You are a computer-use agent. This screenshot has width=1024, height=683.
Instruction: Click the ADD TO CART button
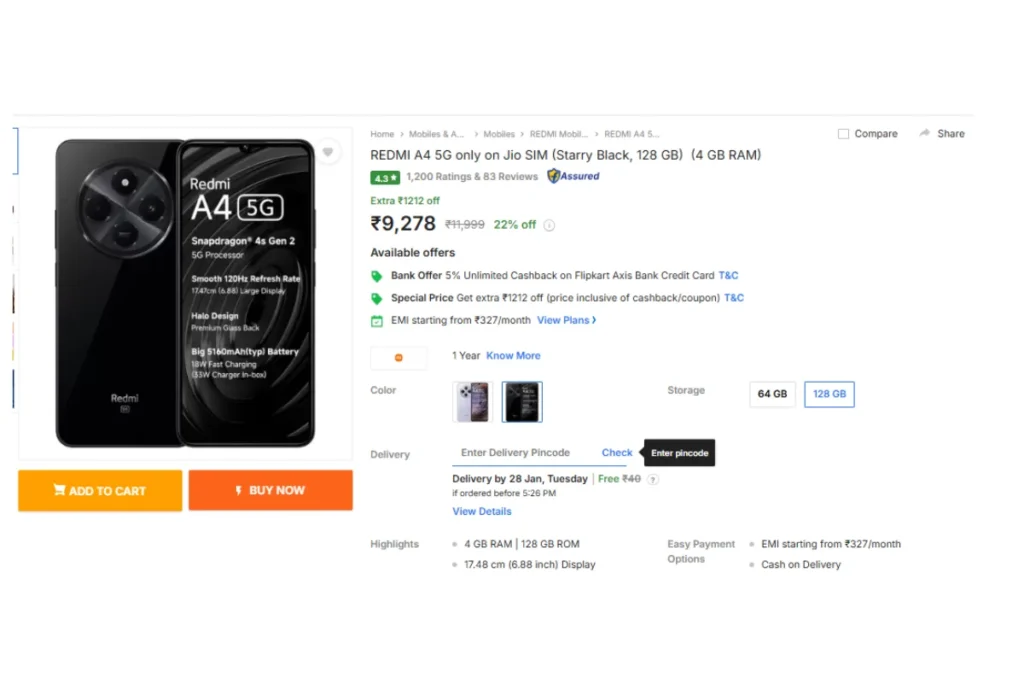[100, 490]
